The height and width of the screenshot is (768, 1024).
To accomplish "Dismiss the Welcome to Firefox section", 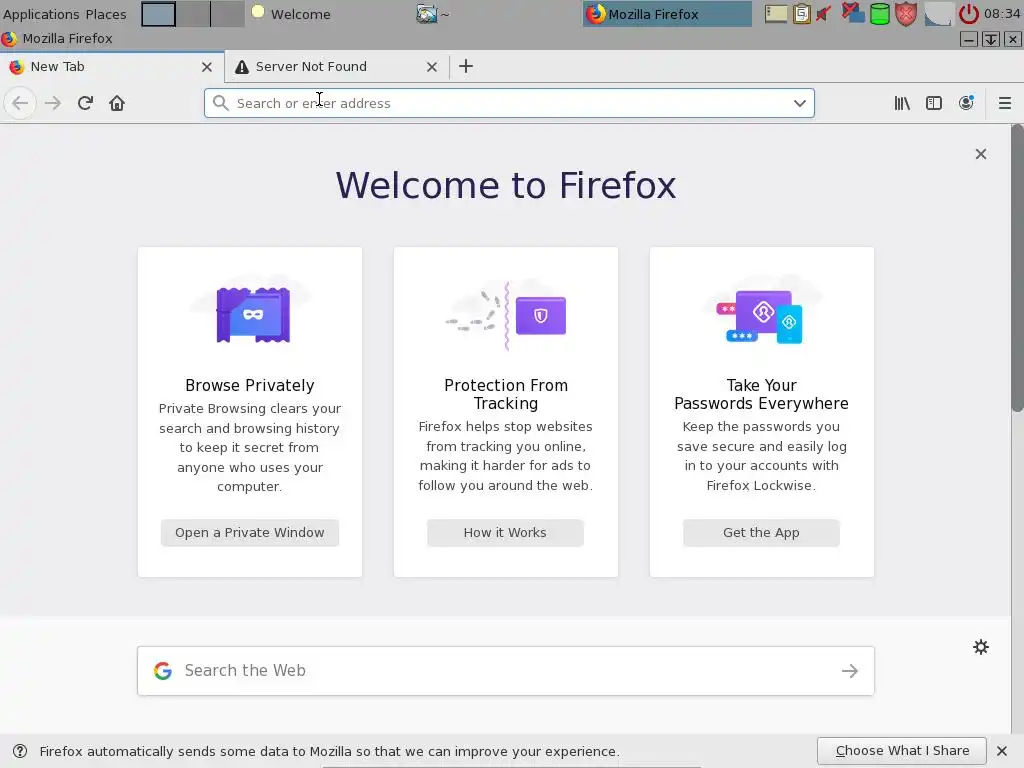I will tap(981, 154).
